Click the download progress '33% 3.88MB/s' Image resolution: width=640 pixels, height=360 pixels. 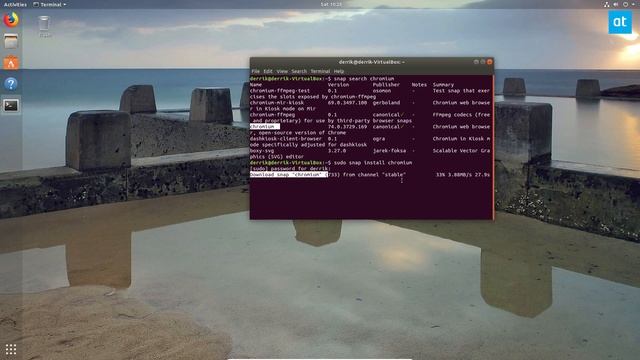[x=454, y=175]
